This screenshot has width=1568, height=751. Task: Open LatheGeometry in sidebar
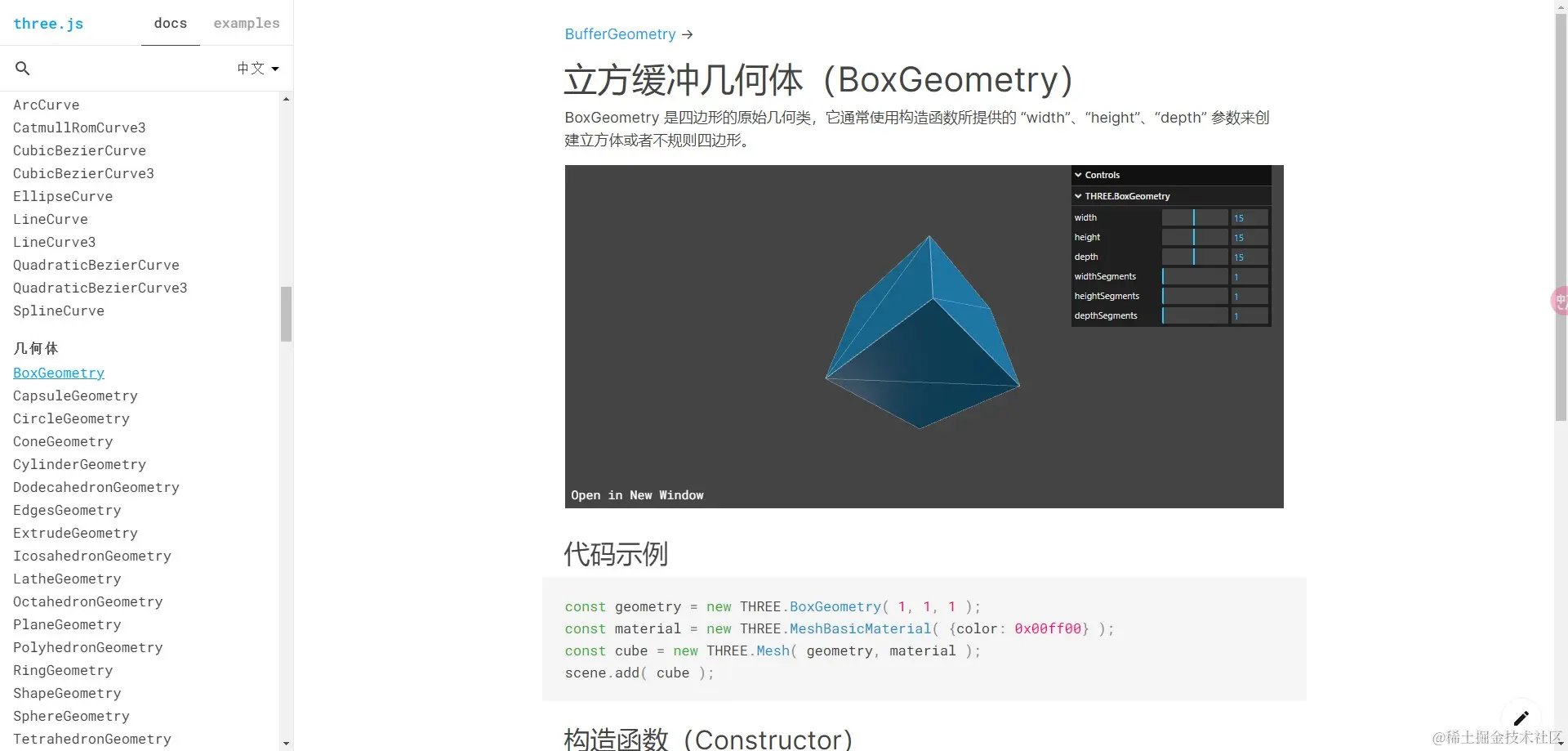pos(67,579)
